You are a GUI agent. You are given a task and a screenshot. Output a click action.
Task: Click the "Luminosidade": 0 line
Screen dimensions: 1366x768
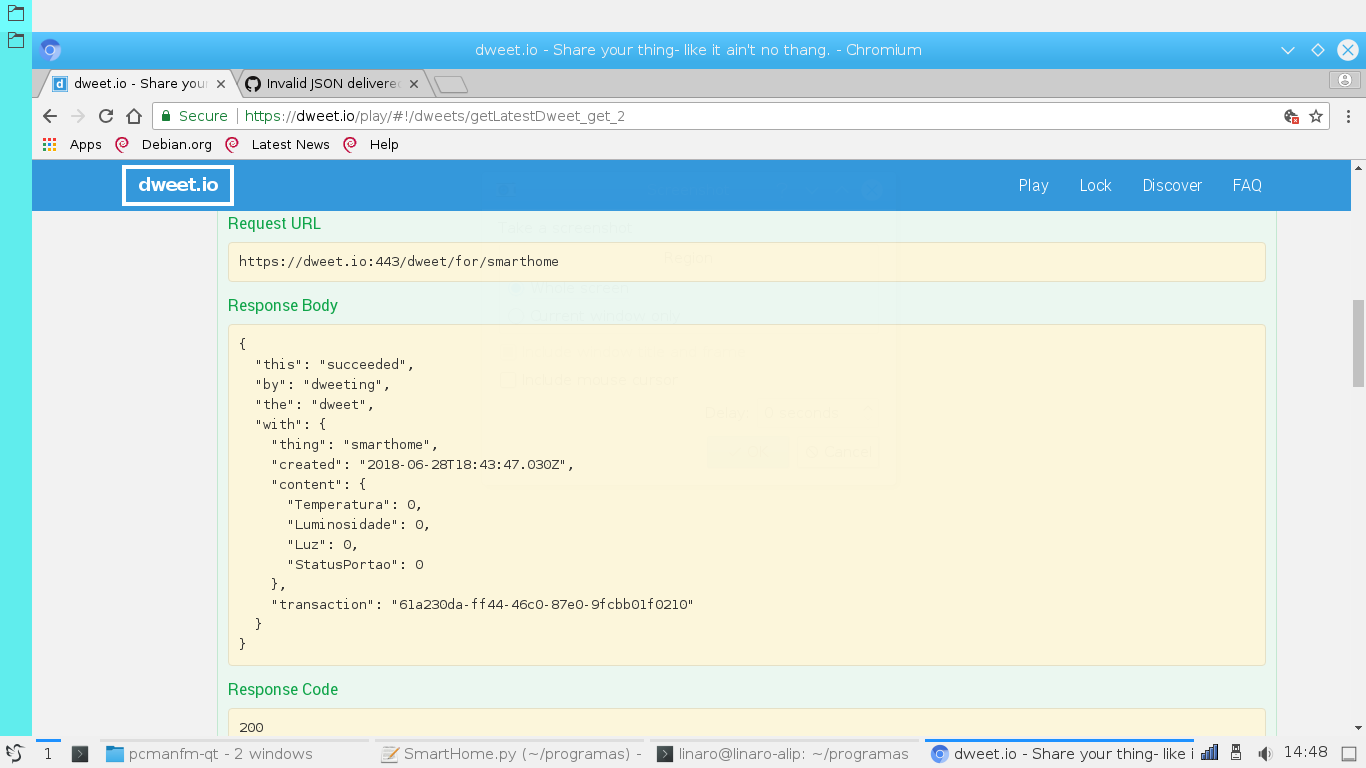point(358,524)
